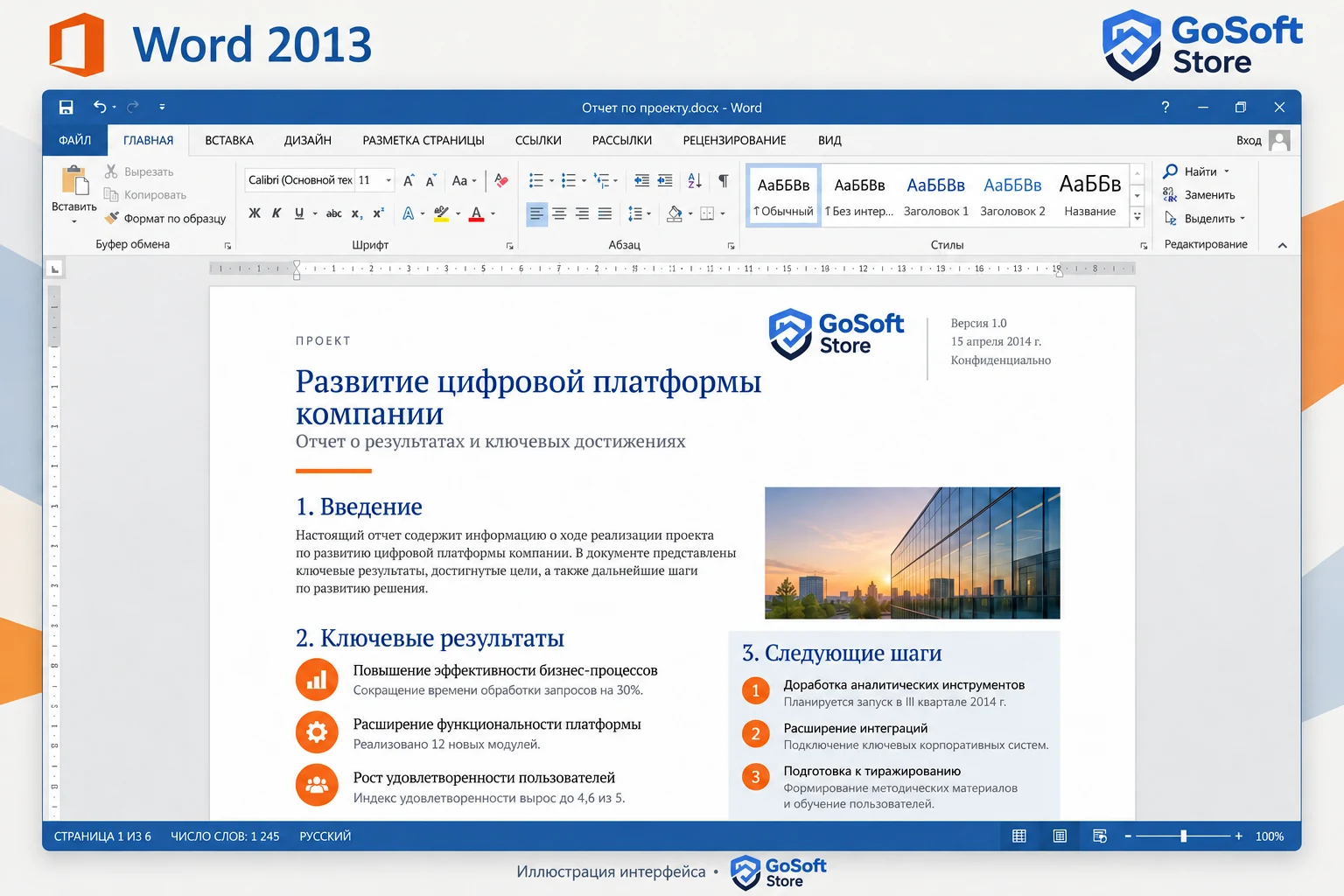Toggle italic with the К button

[276, 213]
